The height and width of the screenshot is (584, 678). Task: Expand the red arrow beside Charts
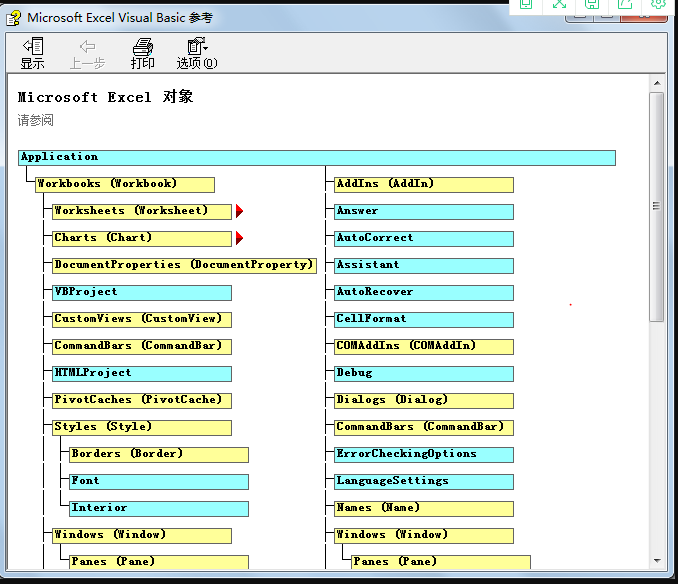tap(240, 238)
